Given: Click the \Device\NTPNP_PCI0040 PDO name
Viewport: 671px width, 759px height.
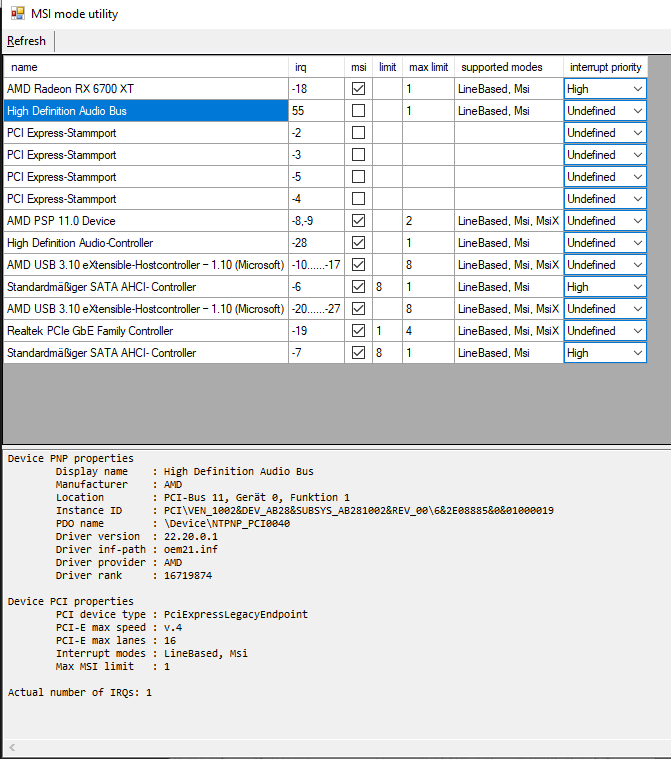Looking at the screenshot, I should tap(227, 523).
